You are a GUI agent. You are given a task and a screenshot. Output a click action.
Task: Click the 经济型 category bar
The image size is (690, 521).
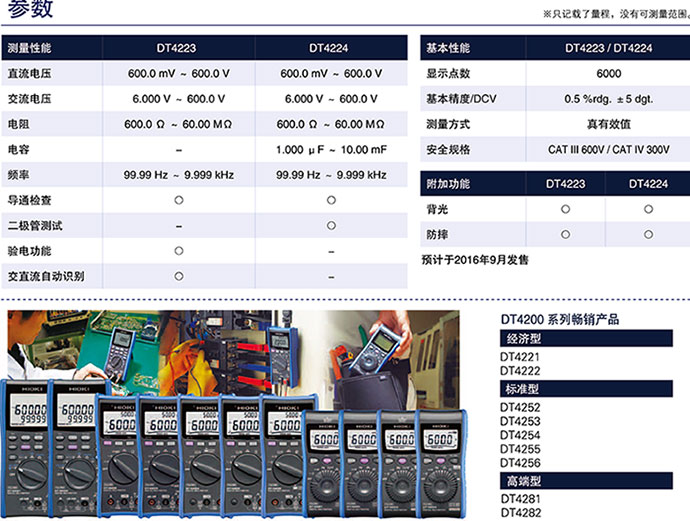pos(586,338)
